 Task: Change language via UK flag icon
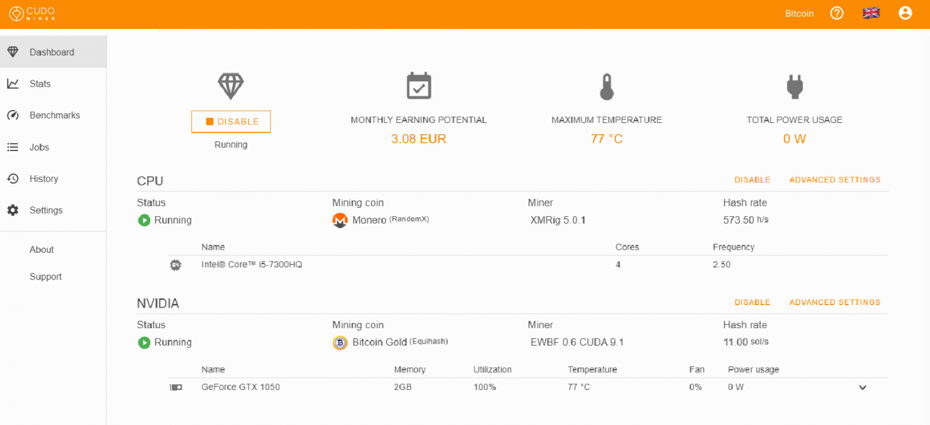click(x=871, y=13)
